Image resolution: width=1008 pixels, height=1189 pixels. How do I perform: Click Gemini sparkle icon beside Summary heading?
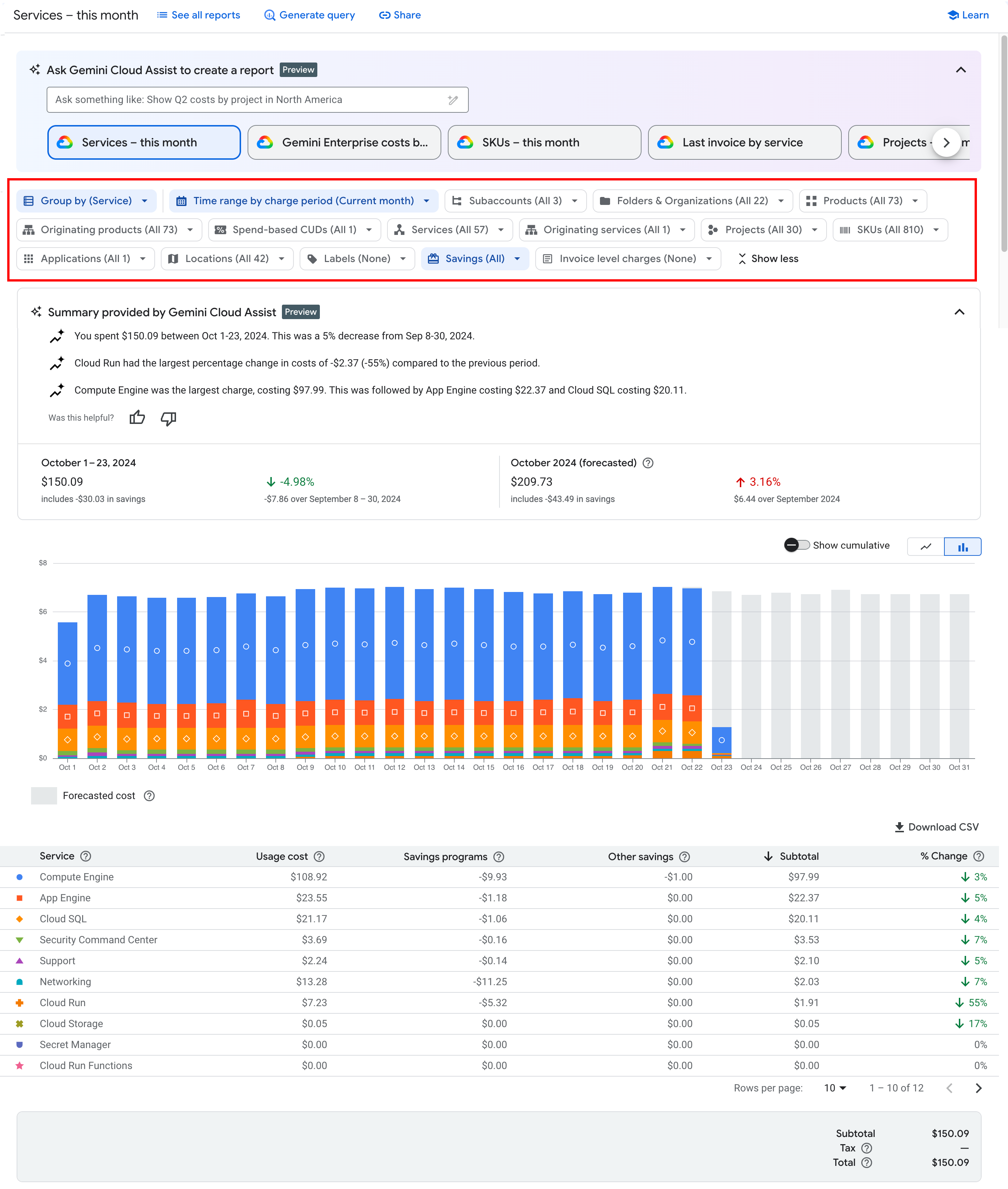37,312
